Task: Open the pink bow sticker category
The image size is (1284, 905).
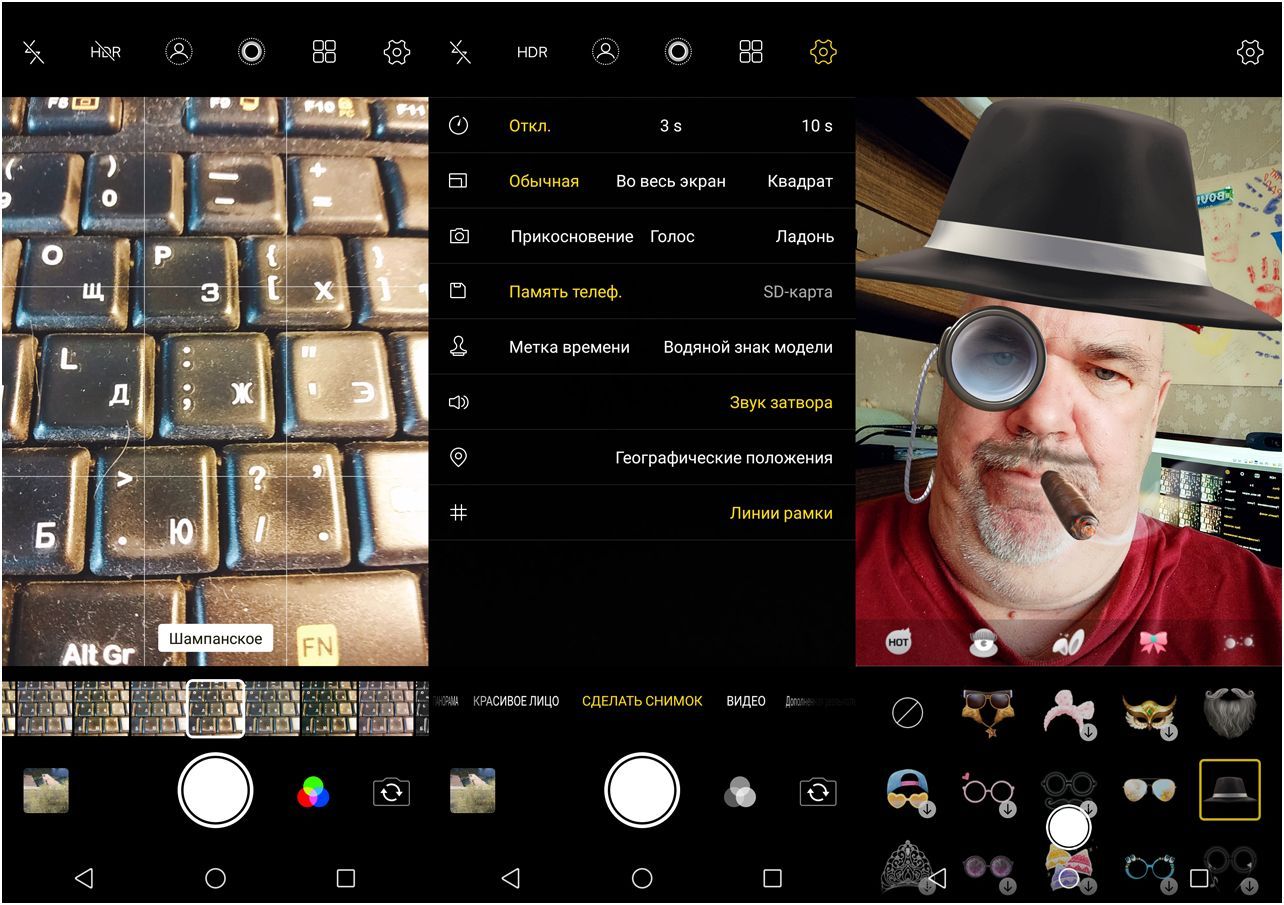Action: (x=1154, y=643)
